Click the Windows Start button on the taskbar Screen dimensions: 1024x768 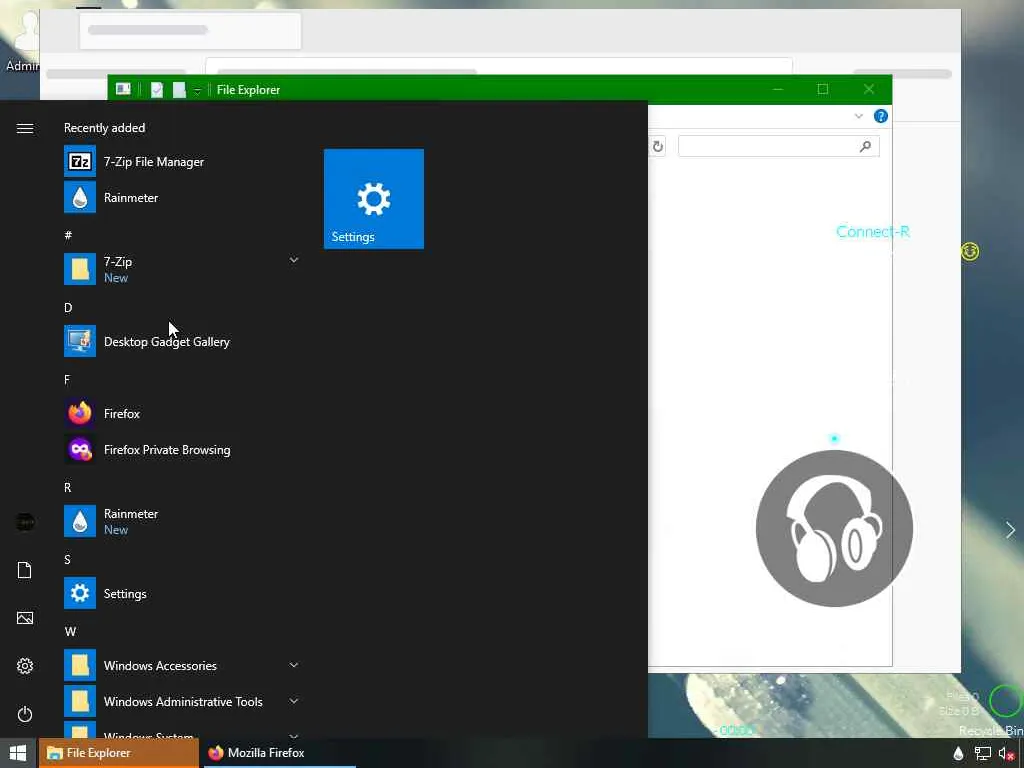click(x=18, y=753)
